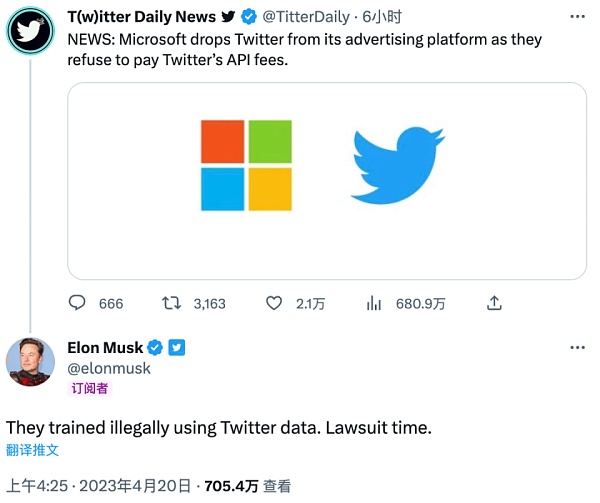Click the 2023年4月20日 timestamp

135,486
